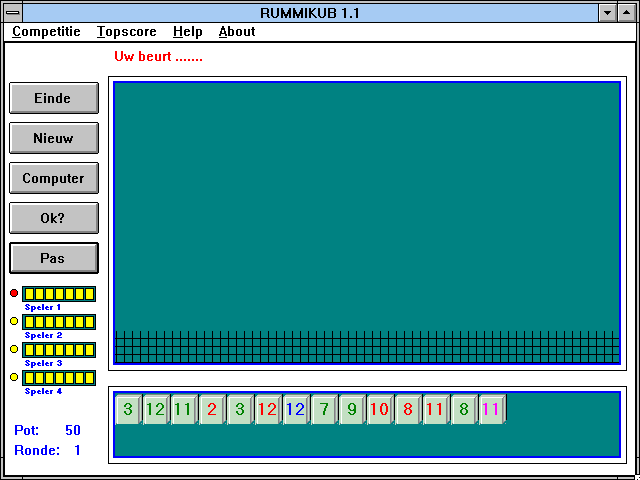Viewport: 640px width, 480px height.
Task: Pick the green 8 tile
Action: [x=464, y=409]
